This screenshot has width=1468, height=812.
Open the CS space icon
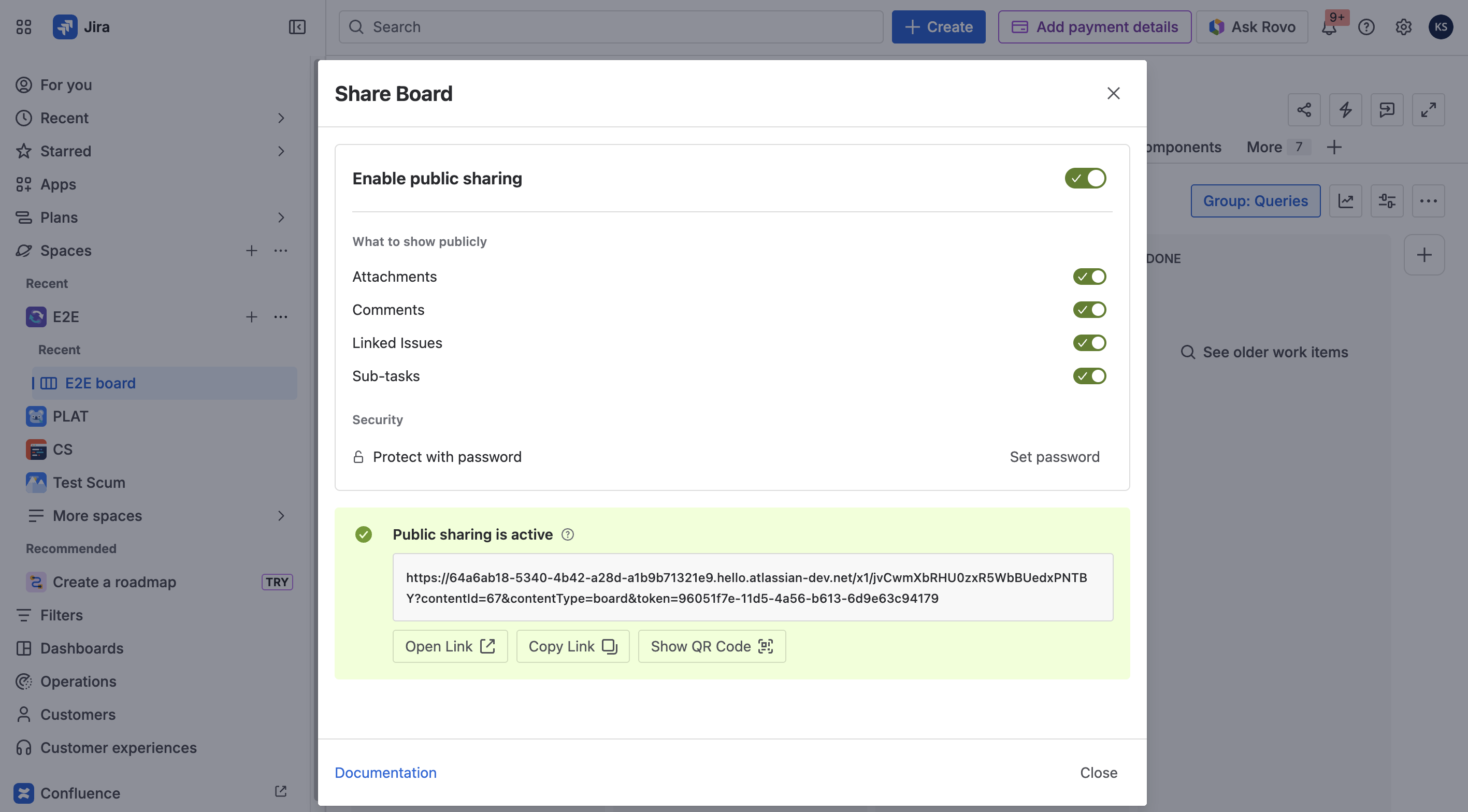[x=36, y=450]
